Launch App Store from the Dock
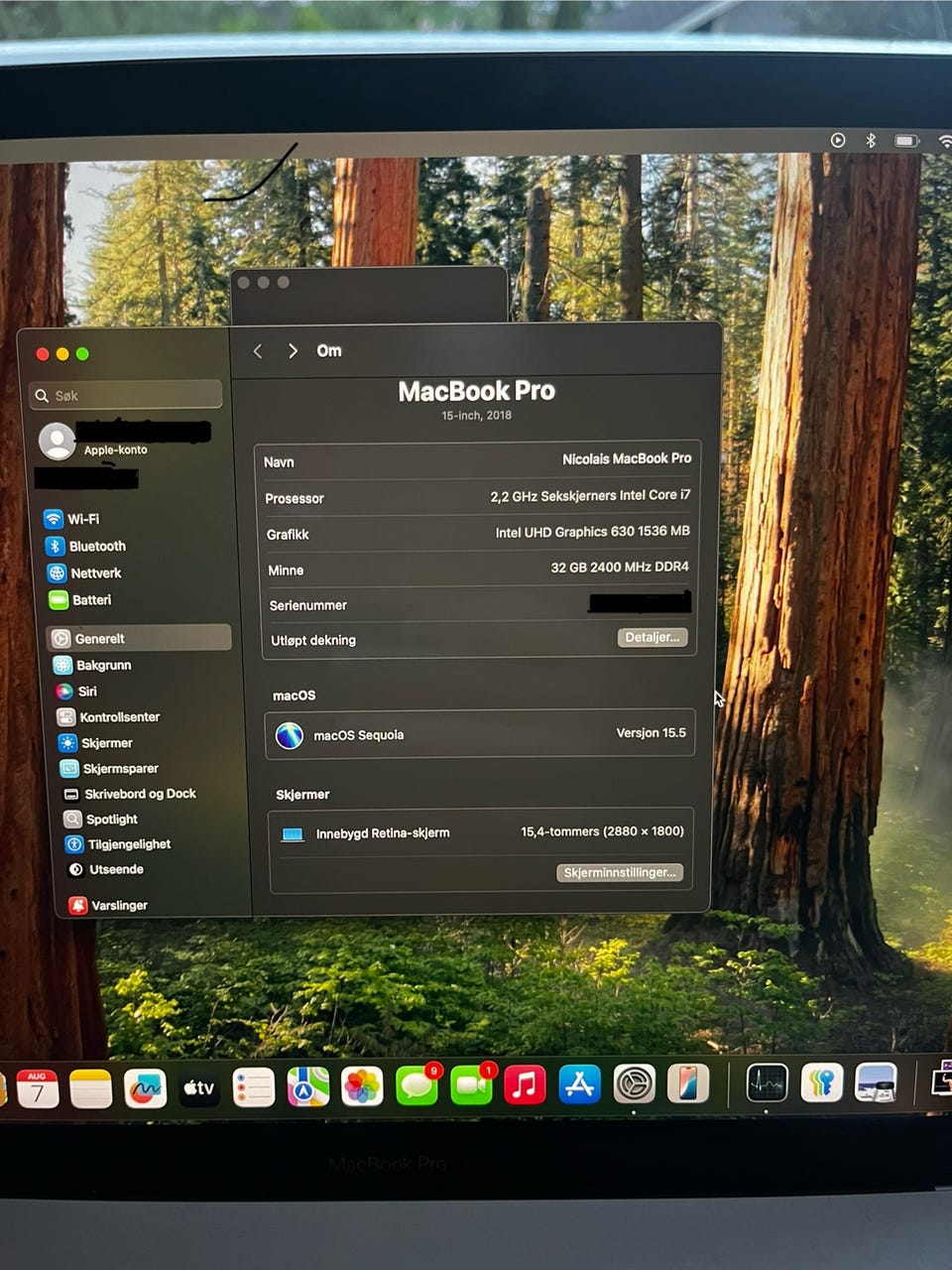Screen dimensions: 952x1270 tap(579, 1084)
